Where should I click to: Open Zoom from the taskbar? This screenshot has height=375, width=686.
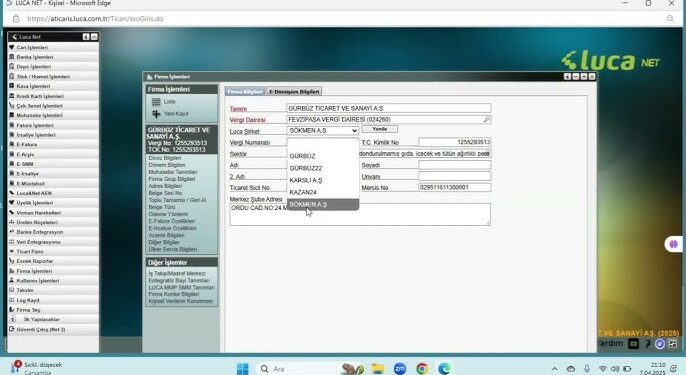400,369
